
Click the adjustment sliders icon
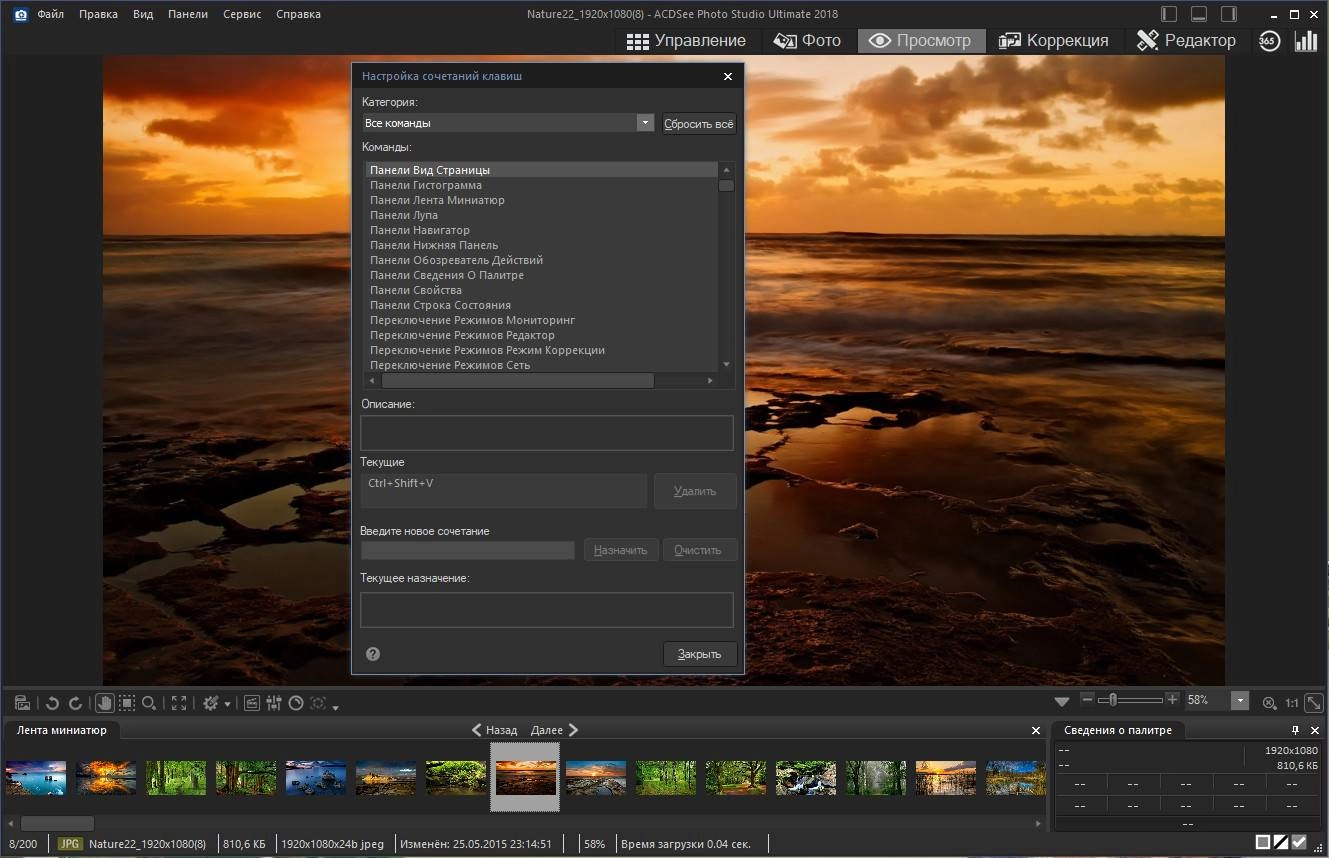[274, 703]
